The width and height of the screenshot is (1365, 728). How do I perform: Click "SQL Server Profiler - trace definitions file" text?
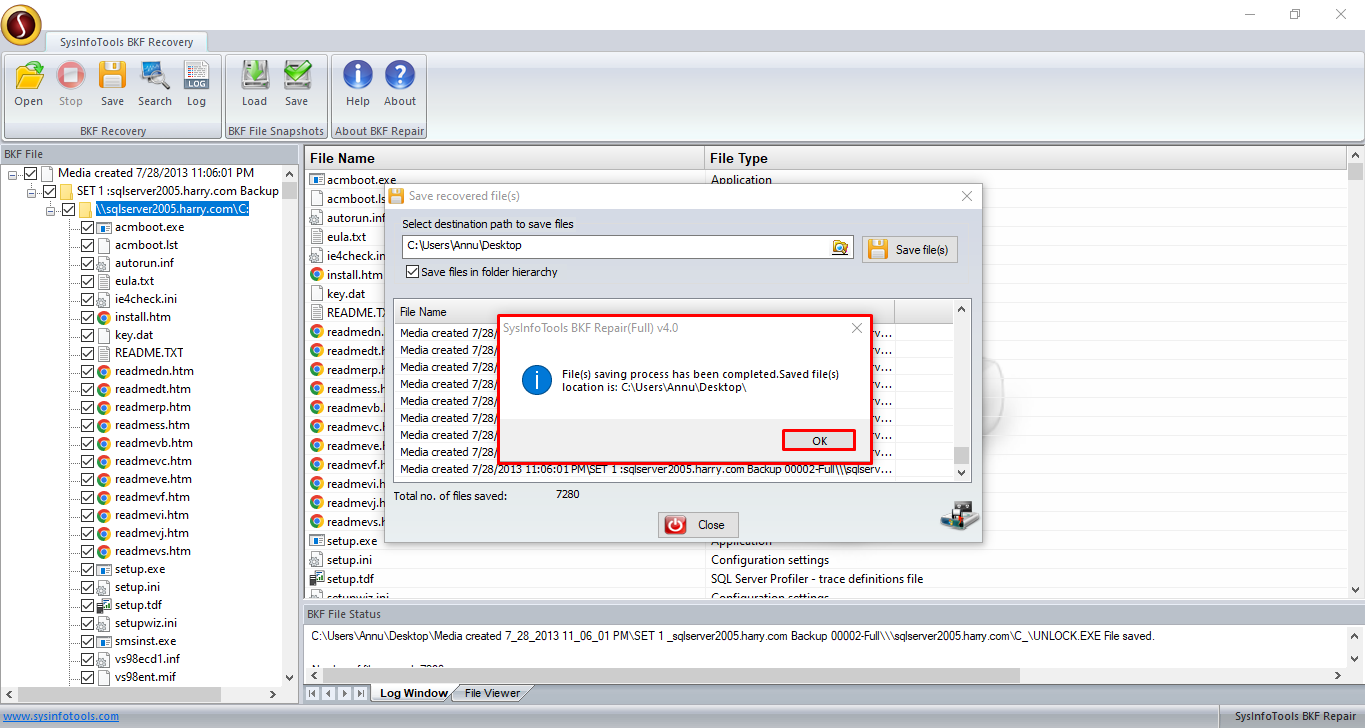tap(817, 579)
